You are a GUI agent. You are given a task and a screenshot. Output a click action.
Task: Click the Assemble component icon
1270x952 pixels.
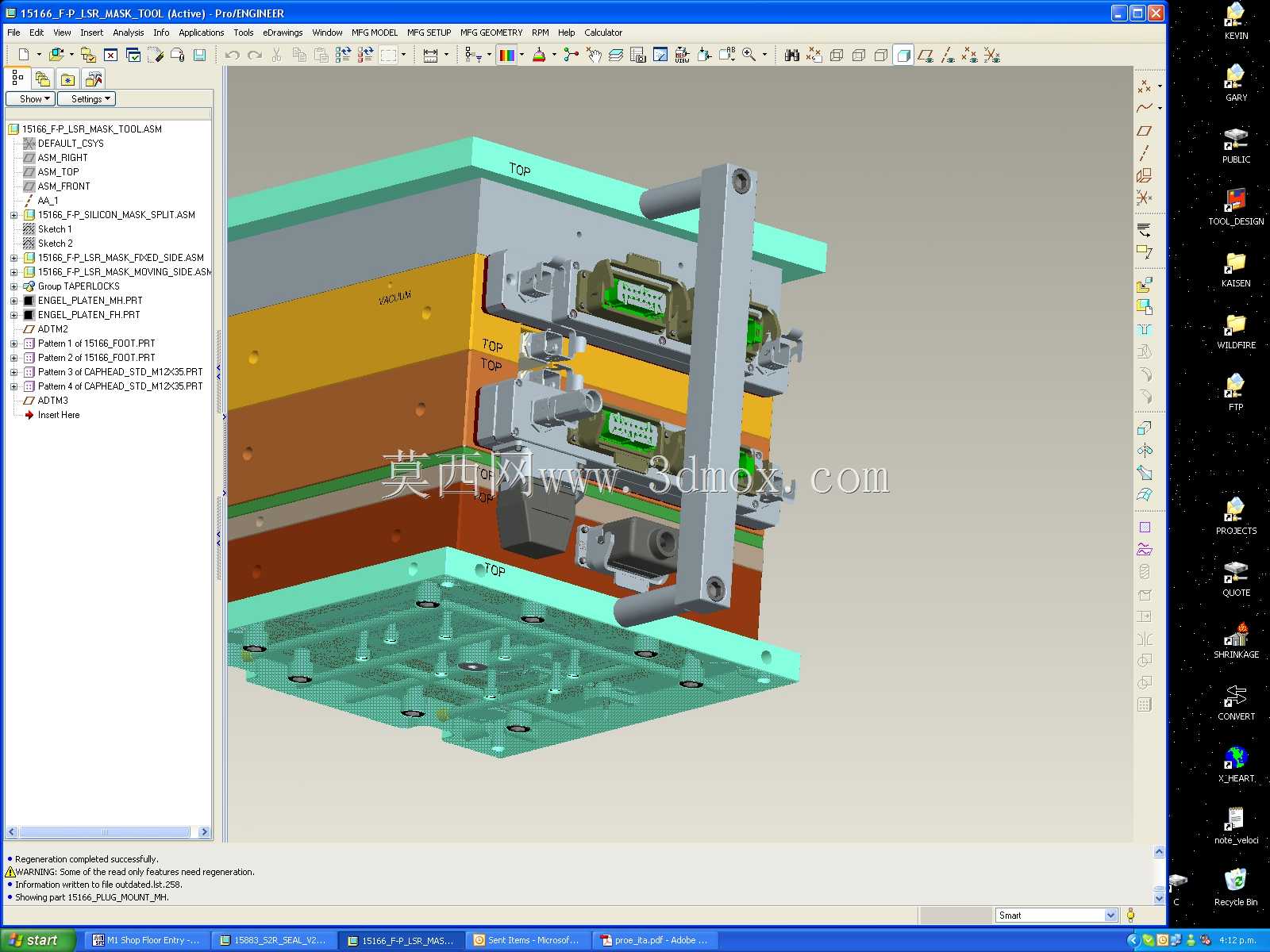1144,285
